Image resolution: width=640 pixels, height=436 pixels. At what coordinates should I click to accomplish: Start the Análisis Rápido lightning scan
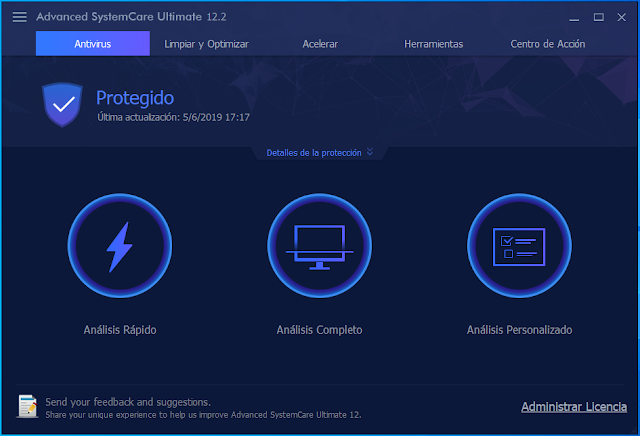[120, 246]
